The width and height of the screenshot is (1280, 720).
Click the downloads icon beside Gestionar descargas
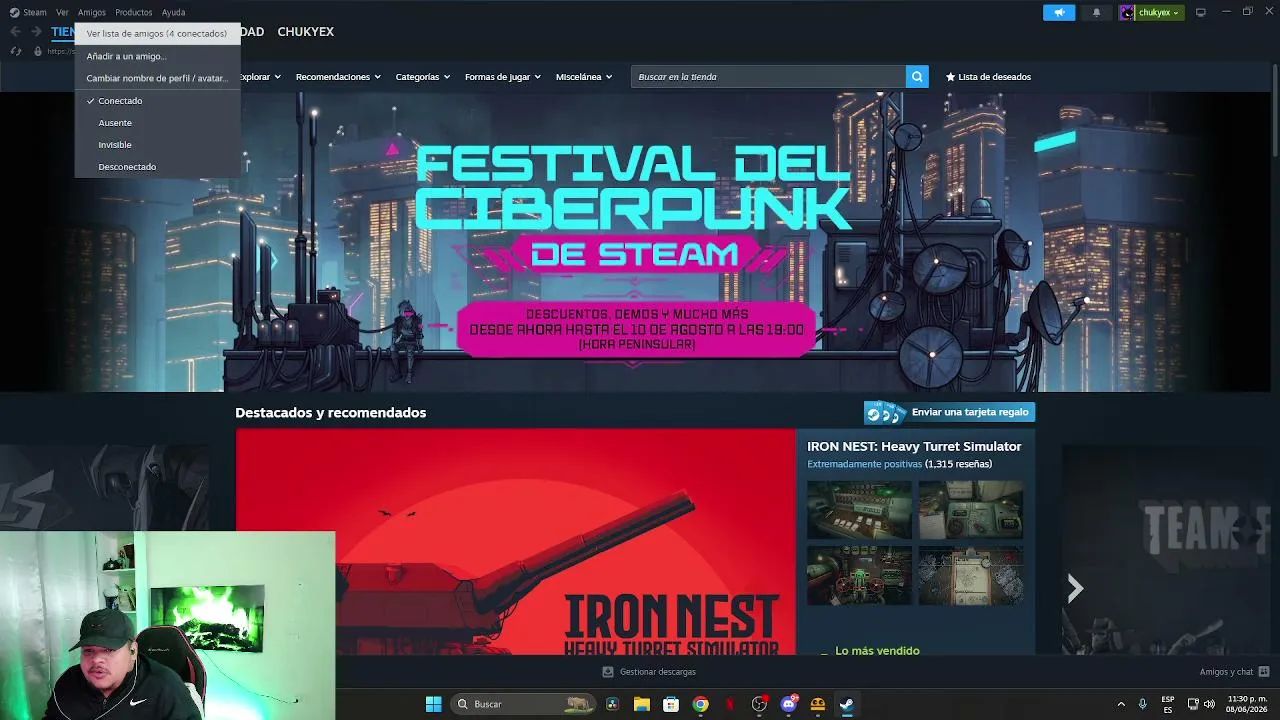point(607,672)
